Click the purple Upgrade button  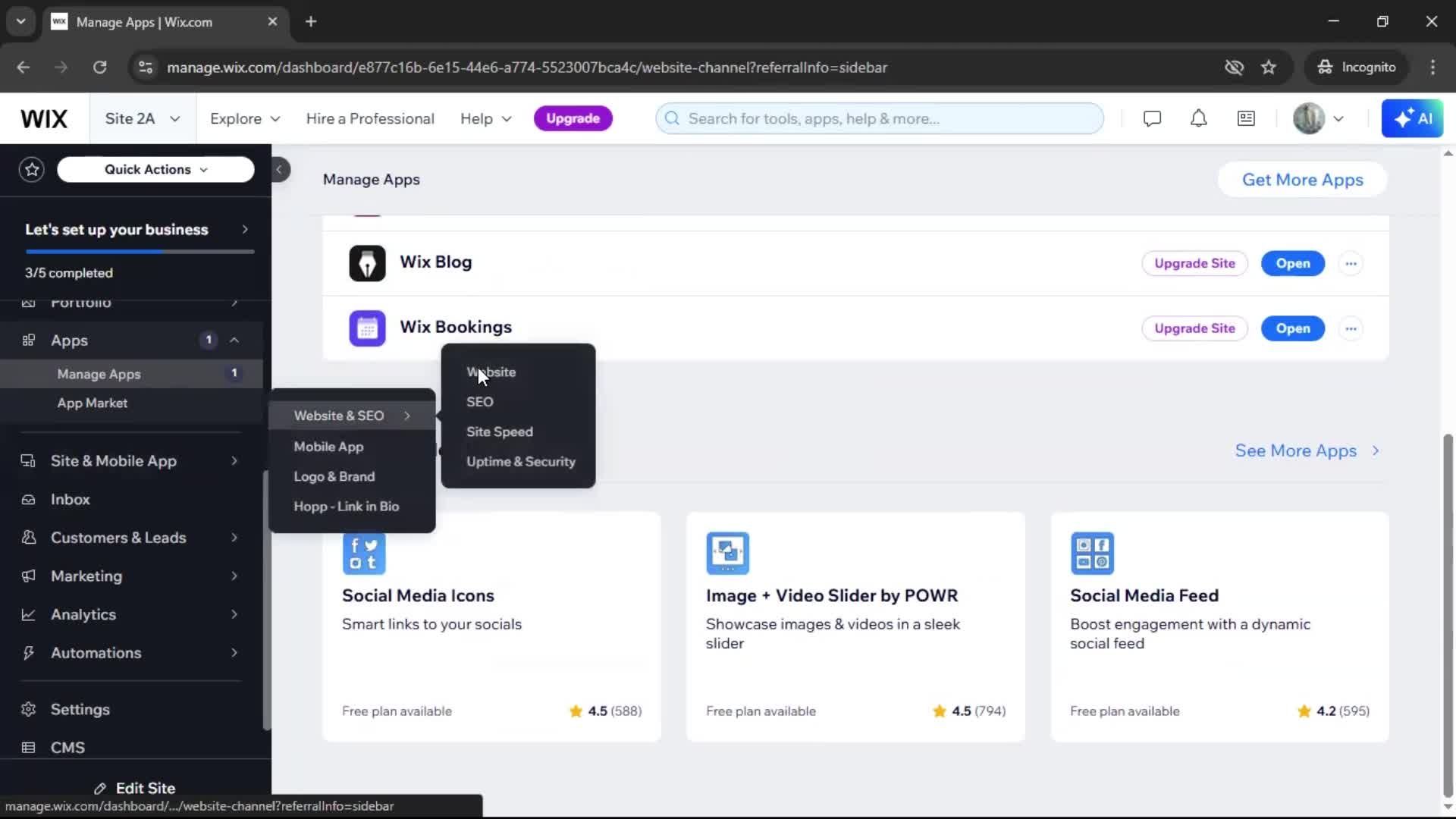(573, 119)
